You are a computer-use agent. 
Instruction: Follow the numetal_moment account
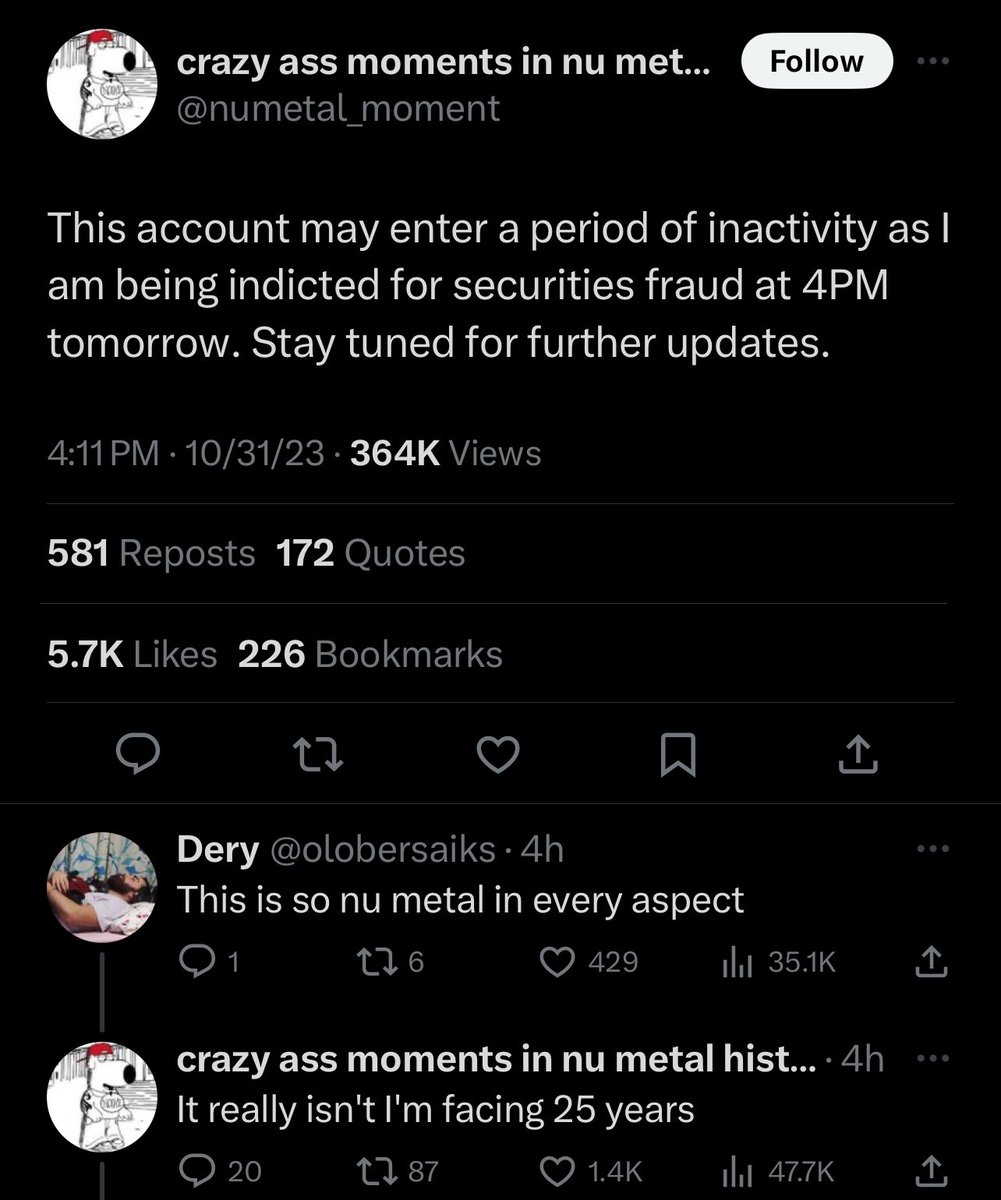click(817, 62)
